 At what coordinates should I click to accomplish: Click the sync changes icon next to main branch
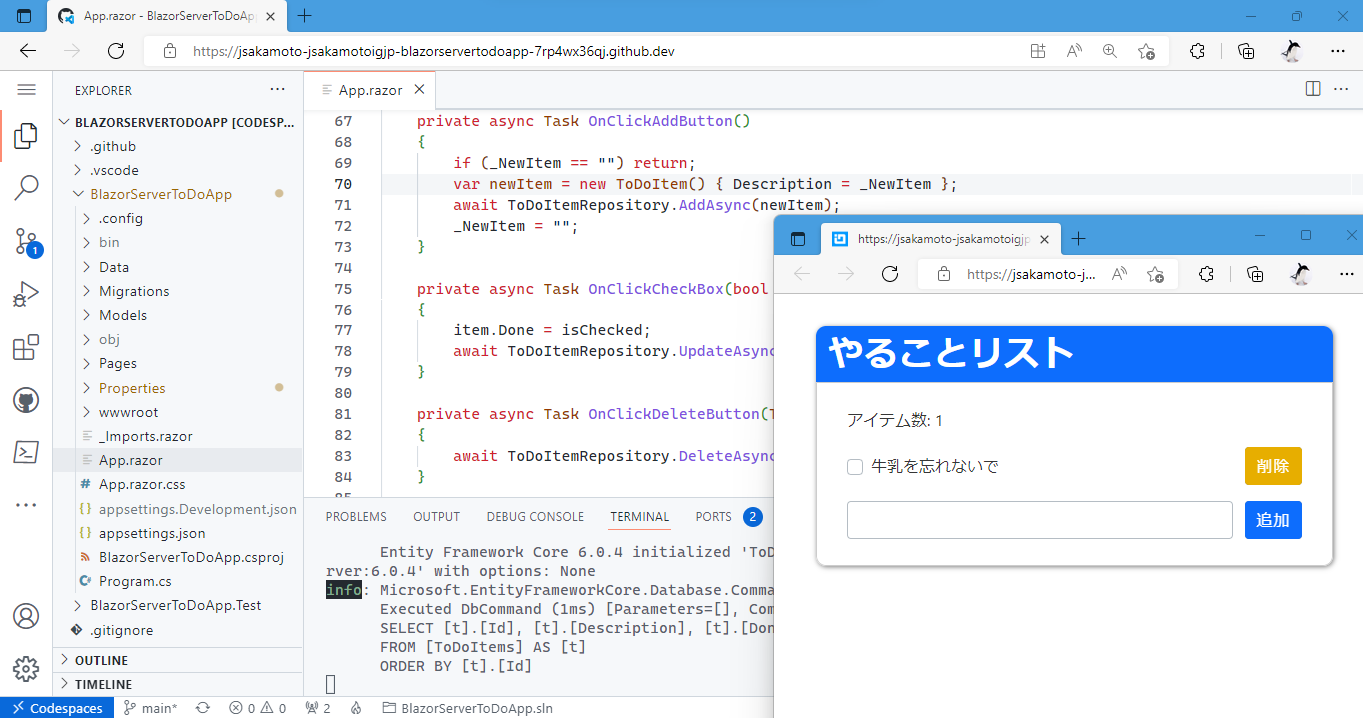pos(203,707)
